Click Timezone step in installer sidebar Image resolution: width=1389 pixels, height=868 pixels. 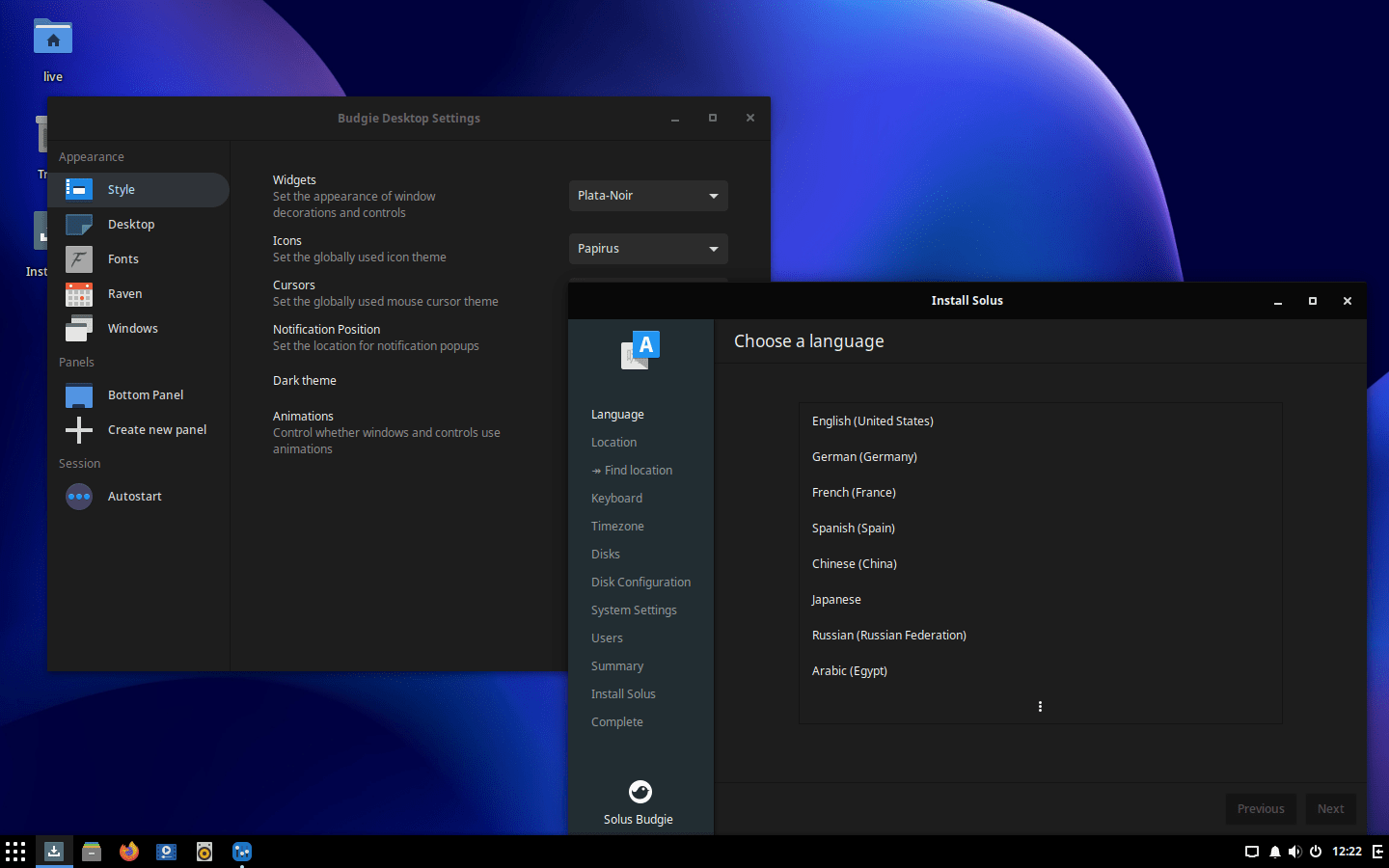pos(617,527)
